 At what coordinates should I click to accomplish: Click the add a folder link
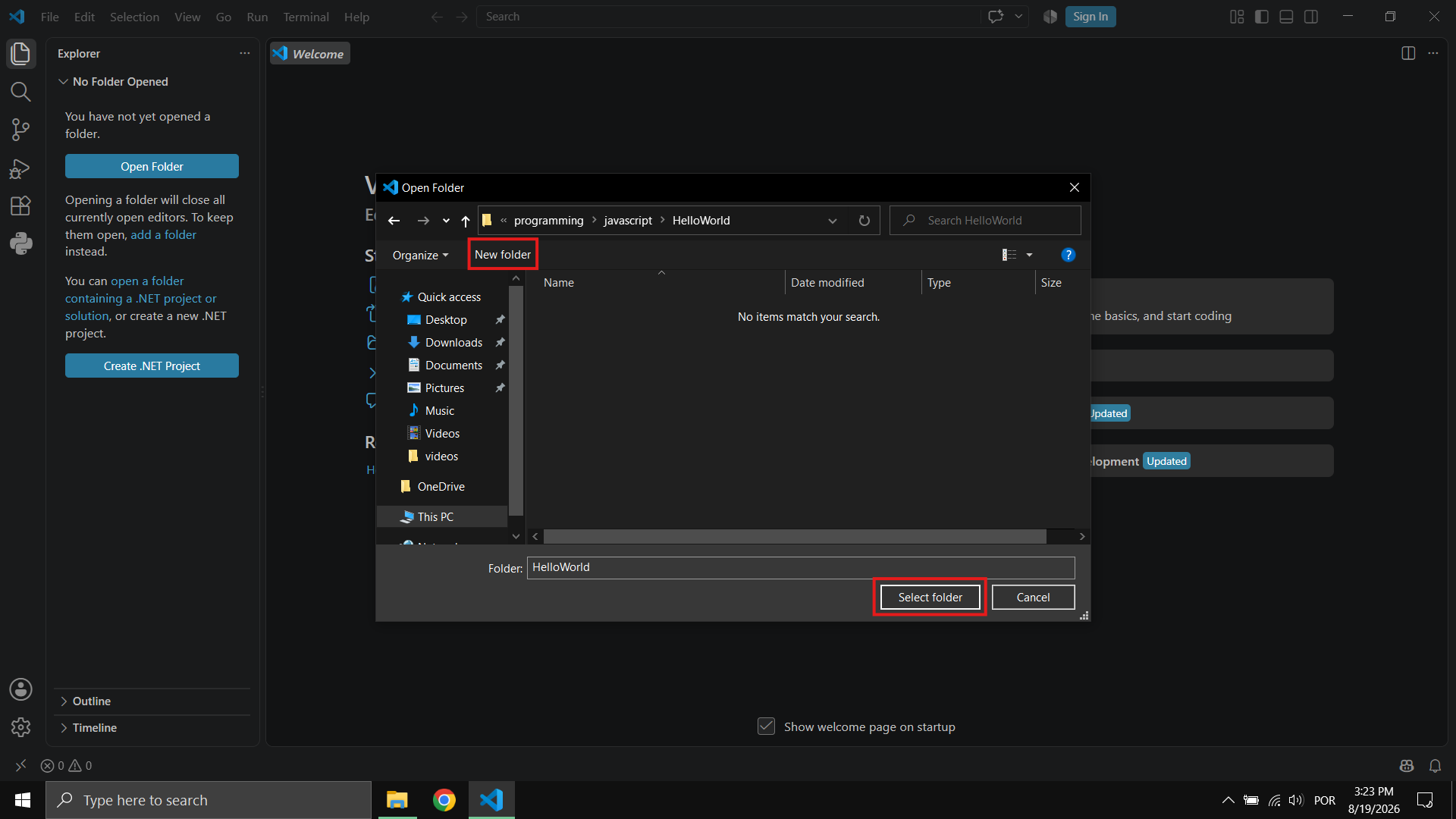(163, 235)
